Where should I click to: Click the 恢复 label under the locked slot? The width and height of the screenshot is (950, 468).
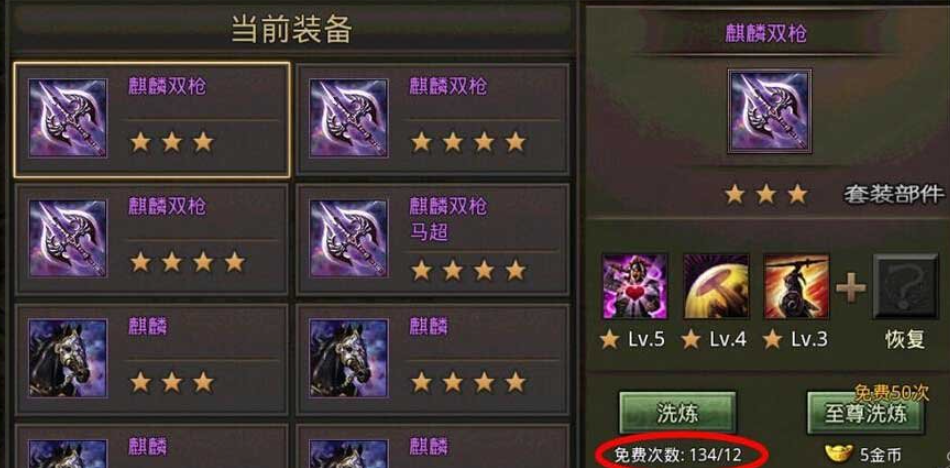click(x=905, y=340)
